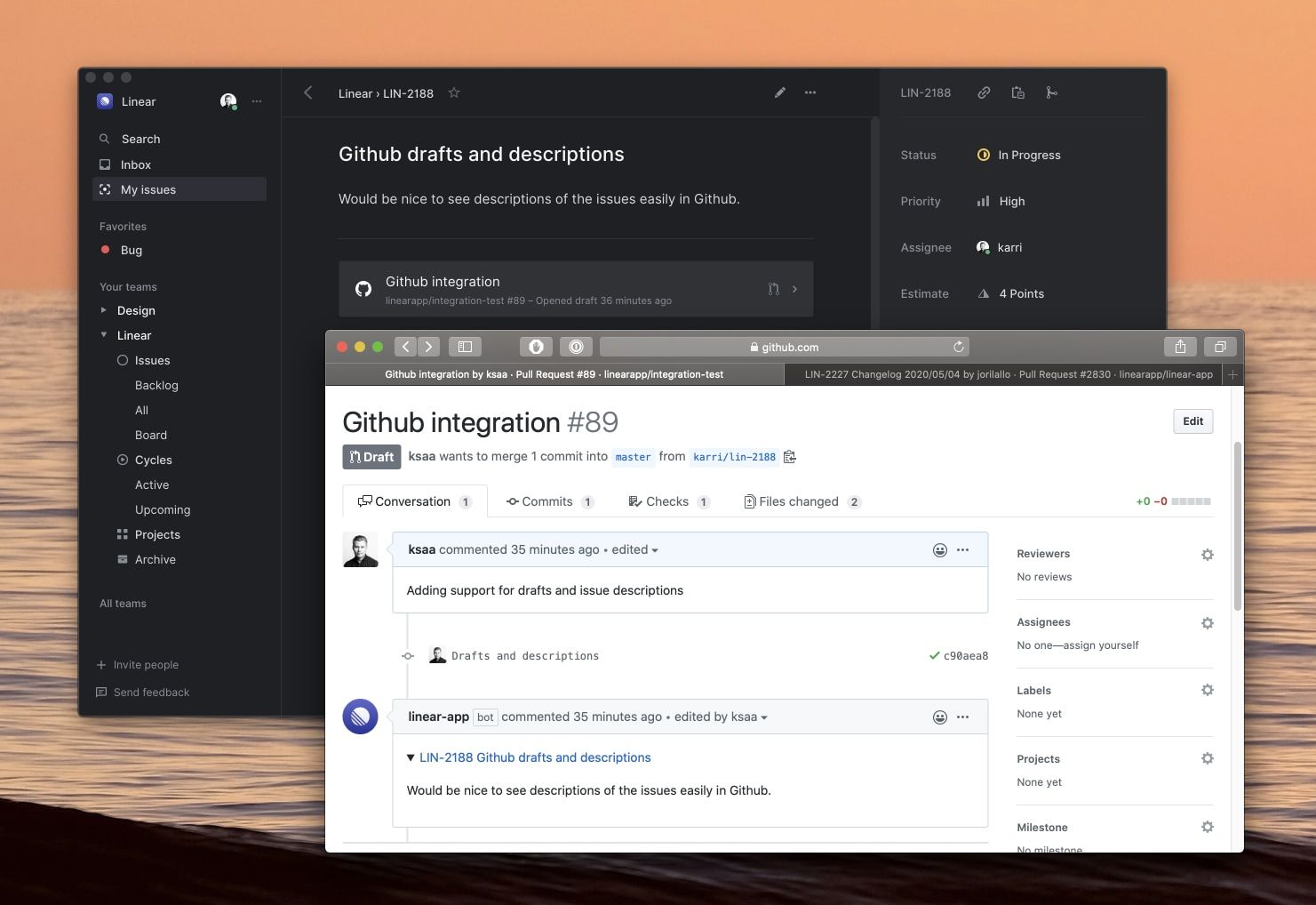Open Reviewers settings gear

(x=1208, y=555)
